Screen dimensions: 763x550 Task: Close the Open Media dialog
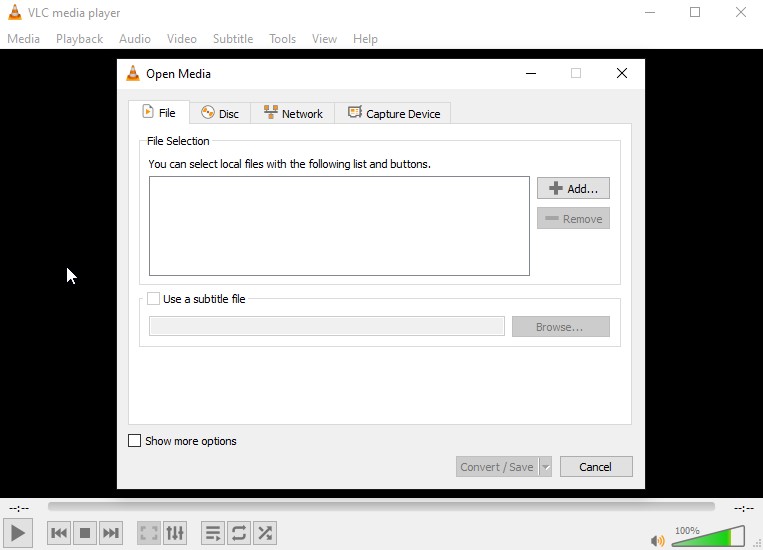[622, 73]
